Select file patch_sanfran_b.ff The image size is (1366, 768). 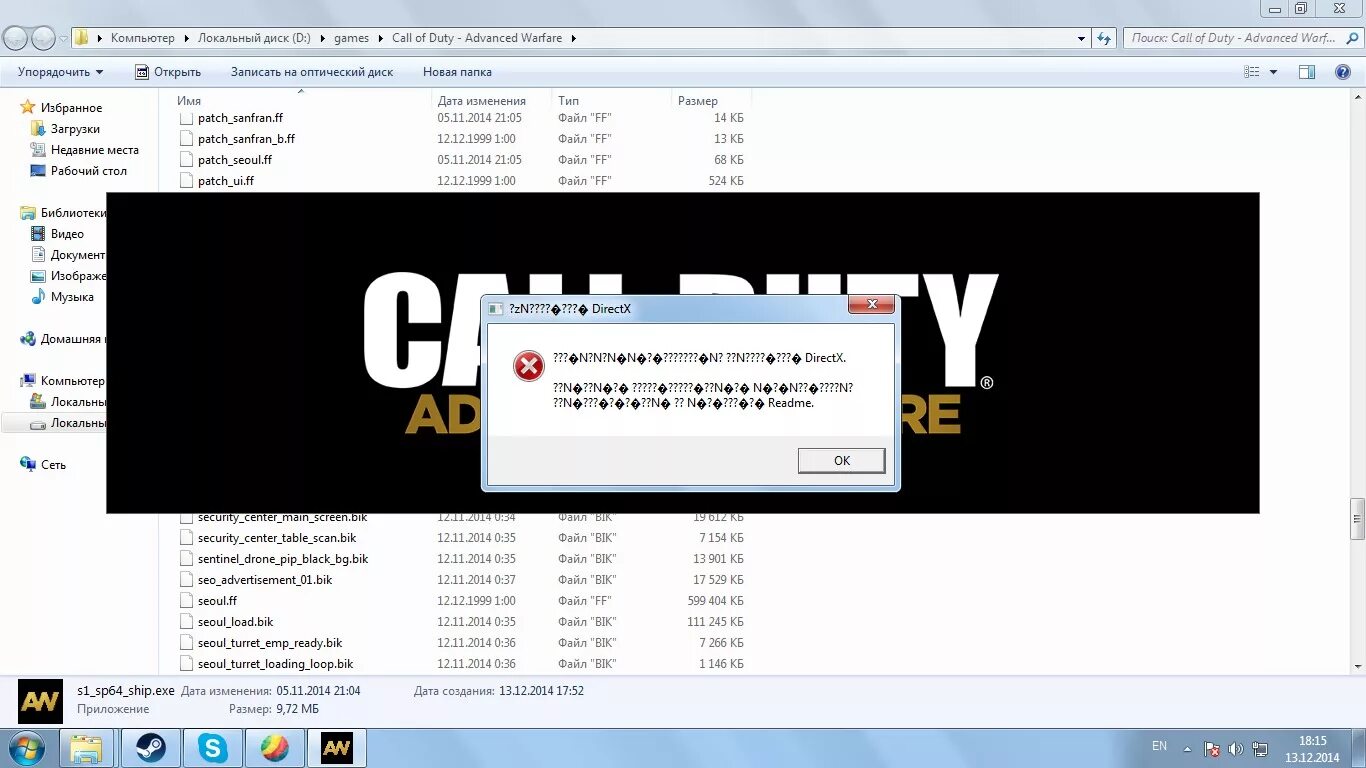click(x=246, y=139)
